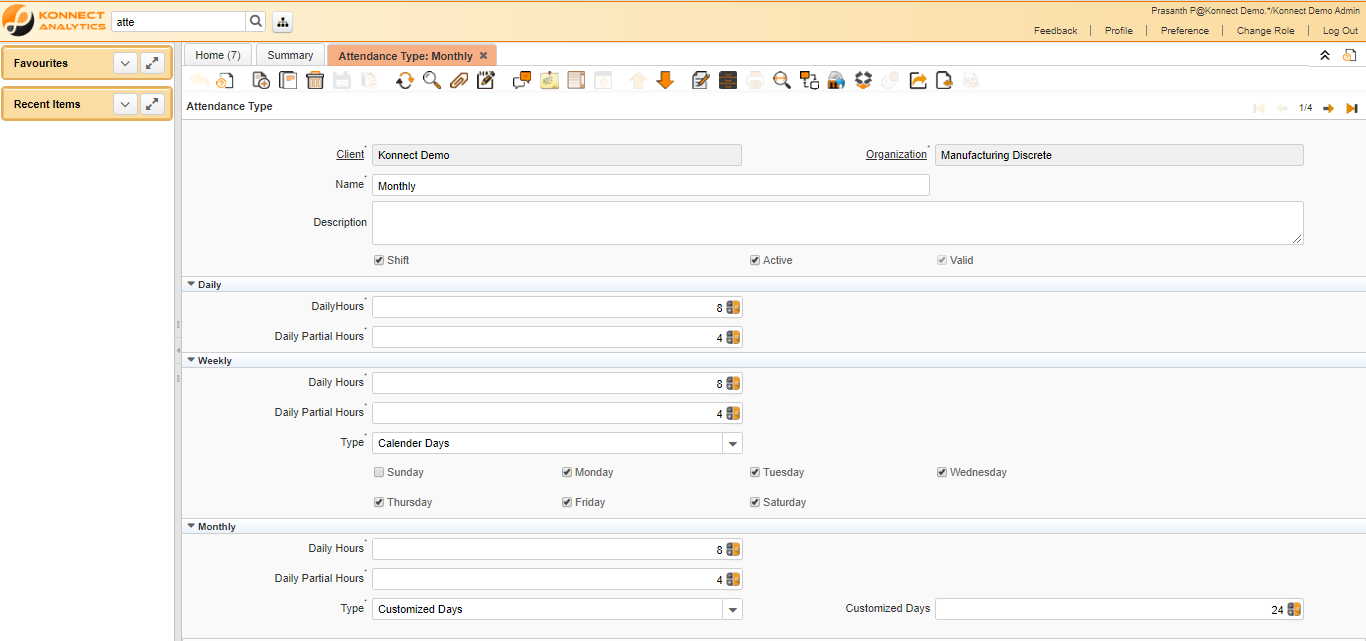
Task: Go to next record arrow
Action: coord(1328,108)
